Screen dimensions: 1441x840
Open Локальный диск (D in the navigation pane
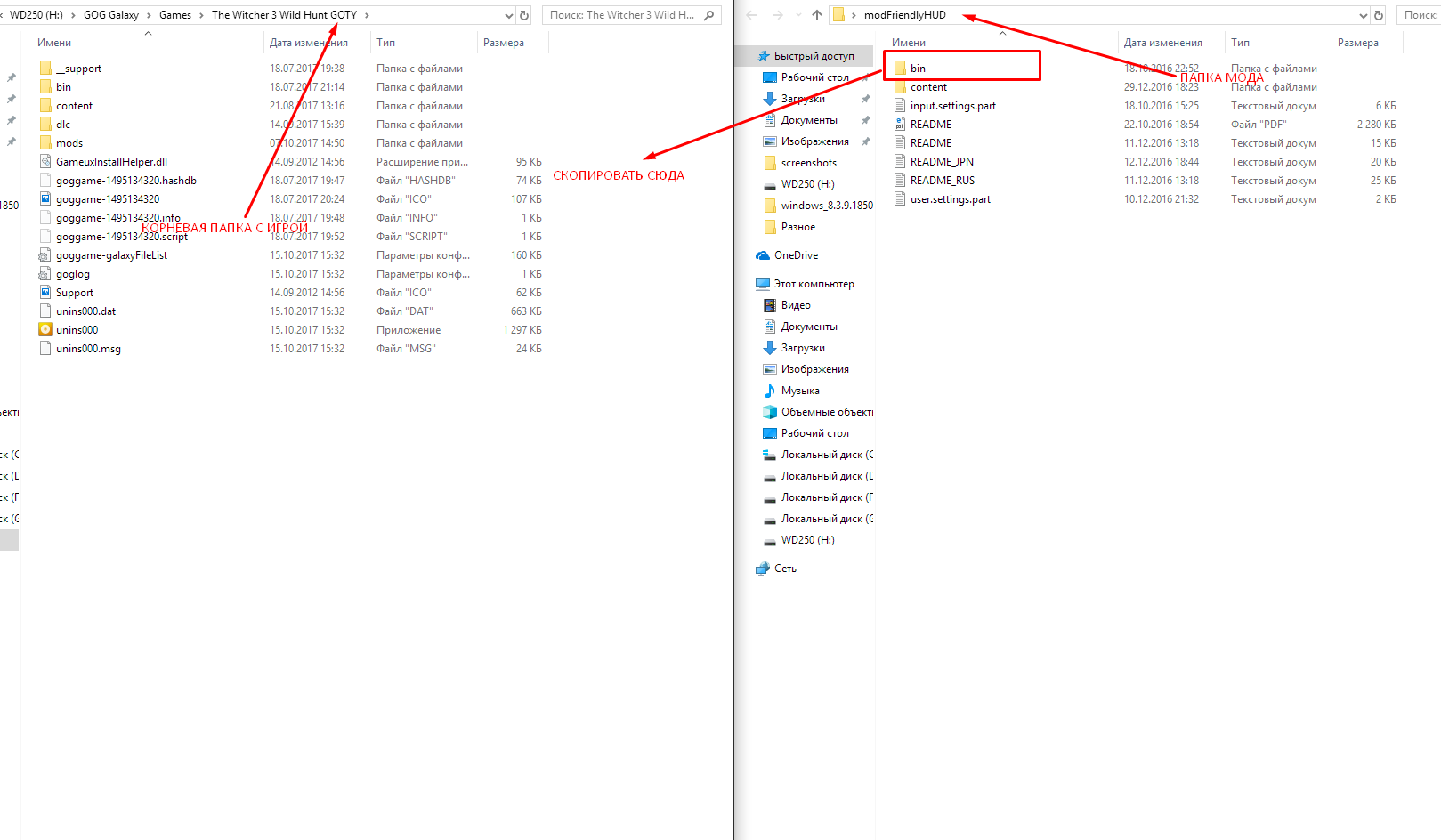click(827, 476)
